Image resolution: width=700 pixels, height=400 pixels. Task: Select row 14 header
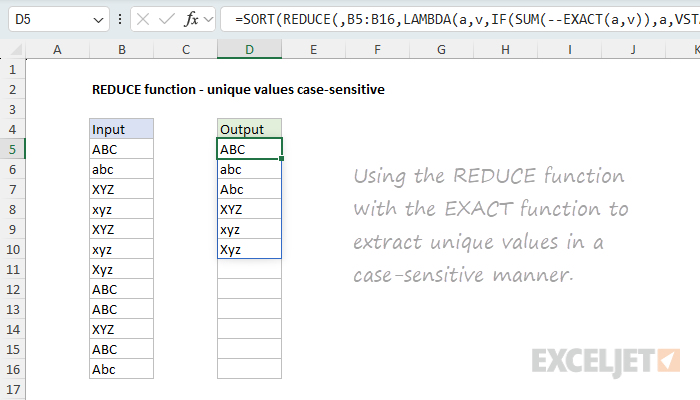tap(12, 329)
